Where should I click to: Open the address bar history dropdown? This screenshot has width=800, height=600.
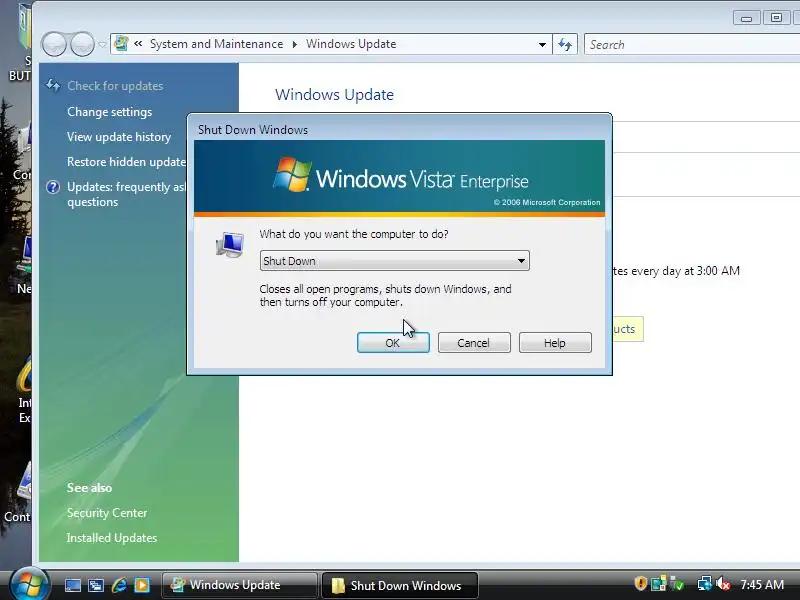[x=542, y=44]
